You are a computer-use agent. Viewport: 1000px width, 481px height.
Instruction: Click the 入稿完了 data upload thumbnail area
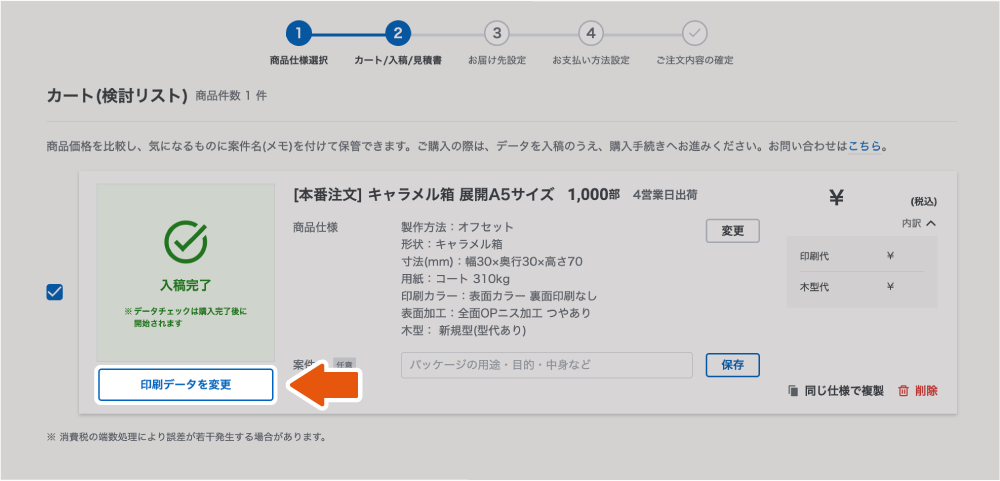pyautogui.click(x=186, y=273)
